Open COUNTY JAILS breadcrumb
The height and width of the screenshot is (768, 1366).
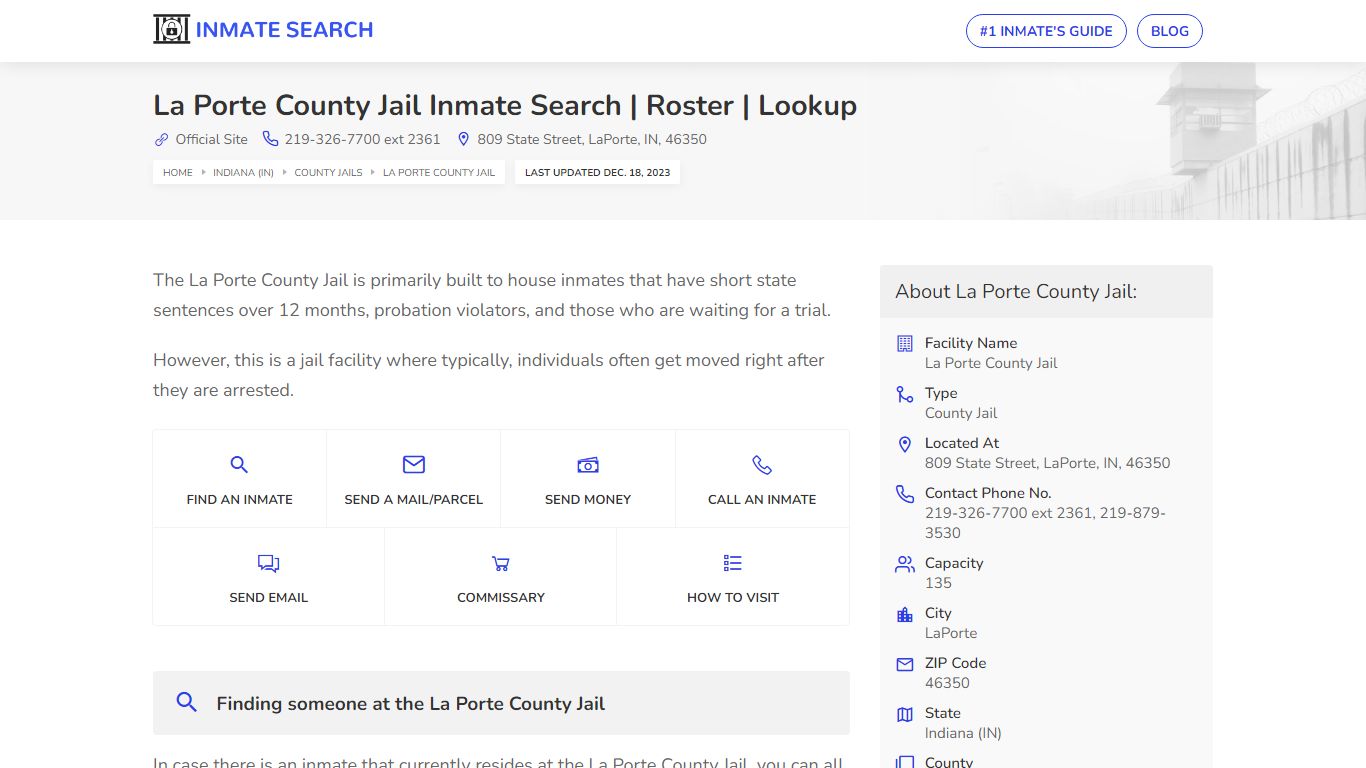coord(328,172)
